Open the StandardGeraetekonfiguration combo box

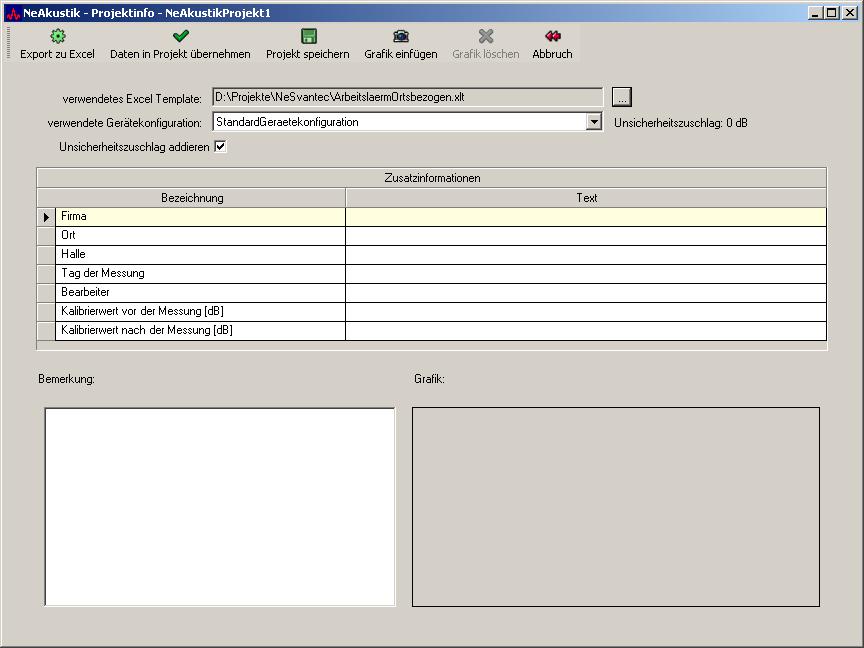coord(399,122)
